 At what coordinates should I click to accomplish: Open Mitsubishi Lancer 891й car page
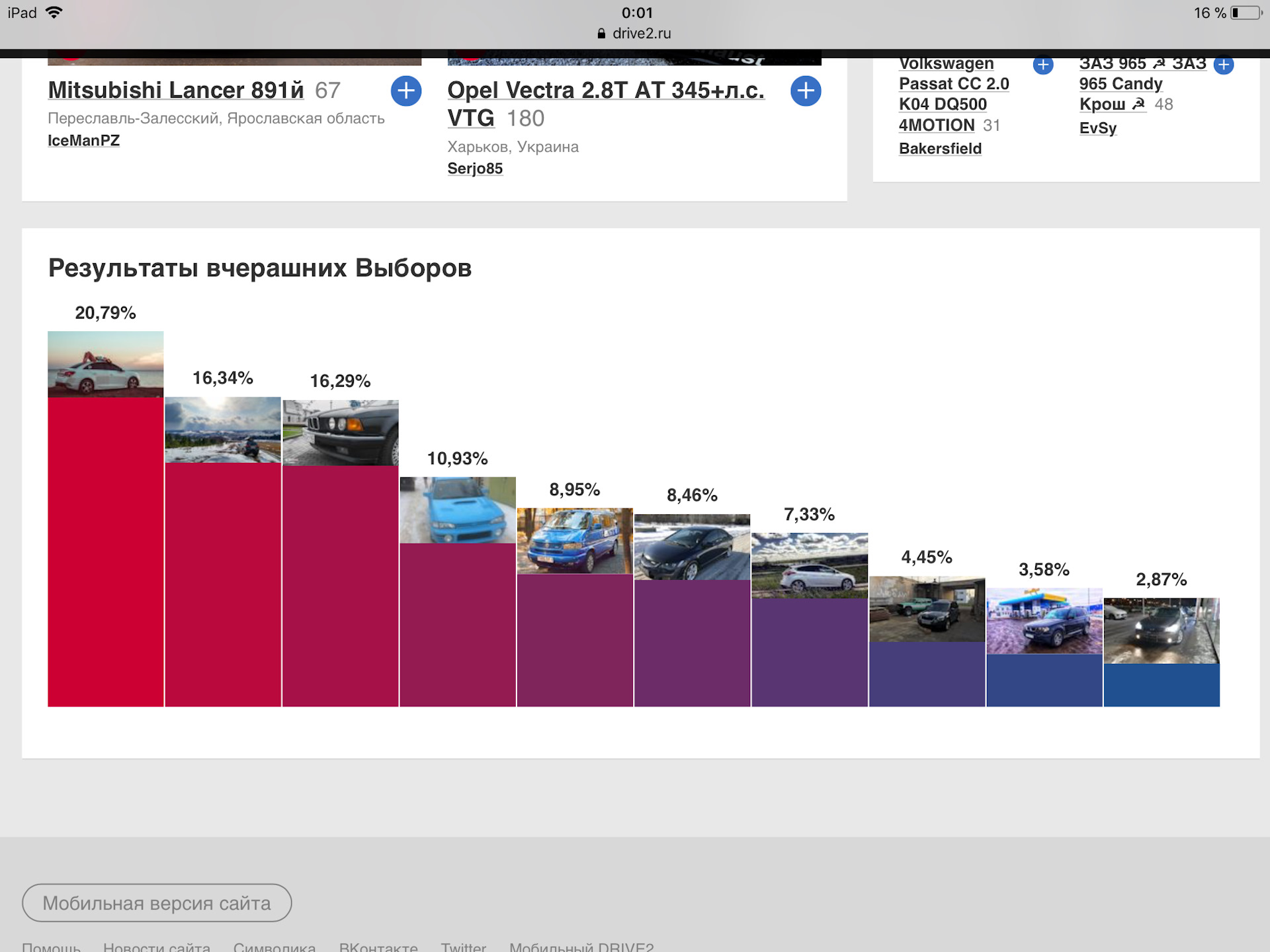pyautogui.click(x=176, y=90)
